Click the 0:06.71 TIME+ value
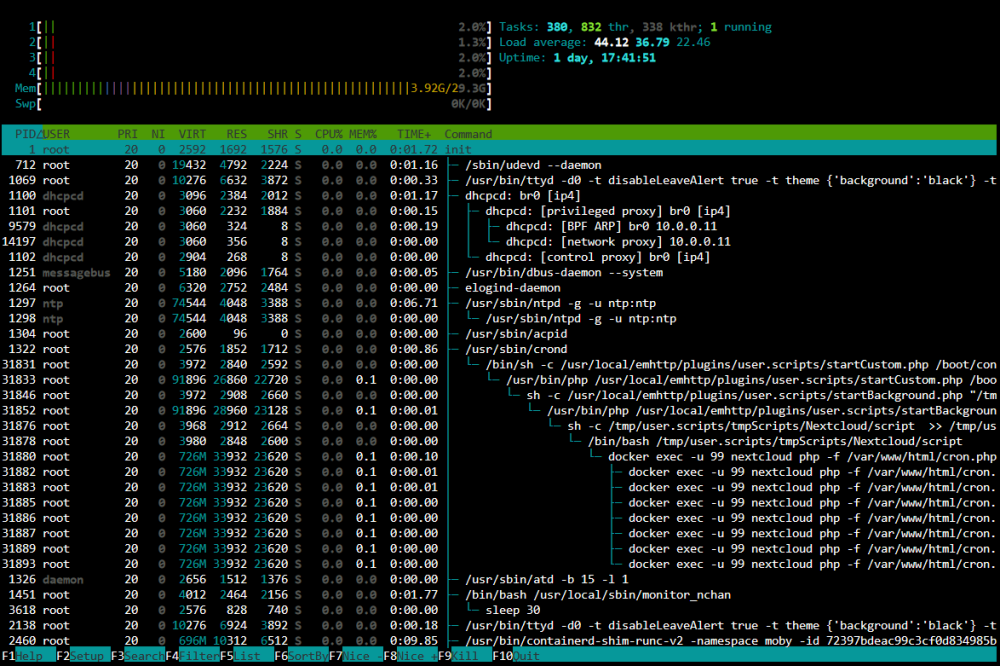 [x=414, y=303]
